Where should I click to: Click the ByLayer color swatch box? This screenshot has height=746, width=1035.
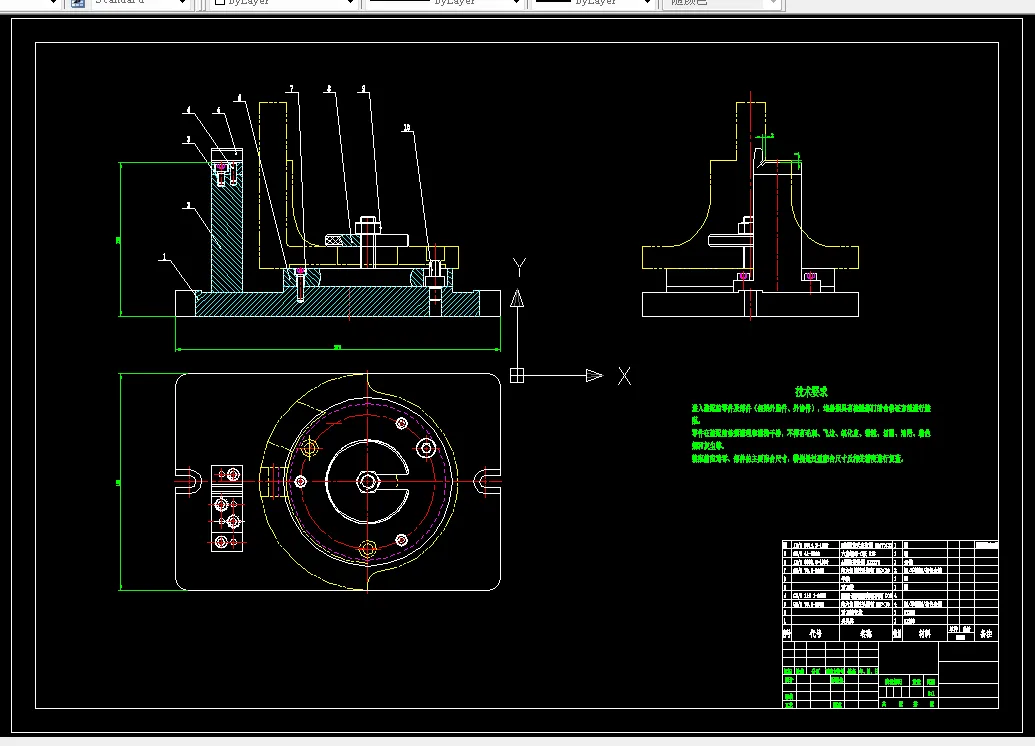(220, 3)
